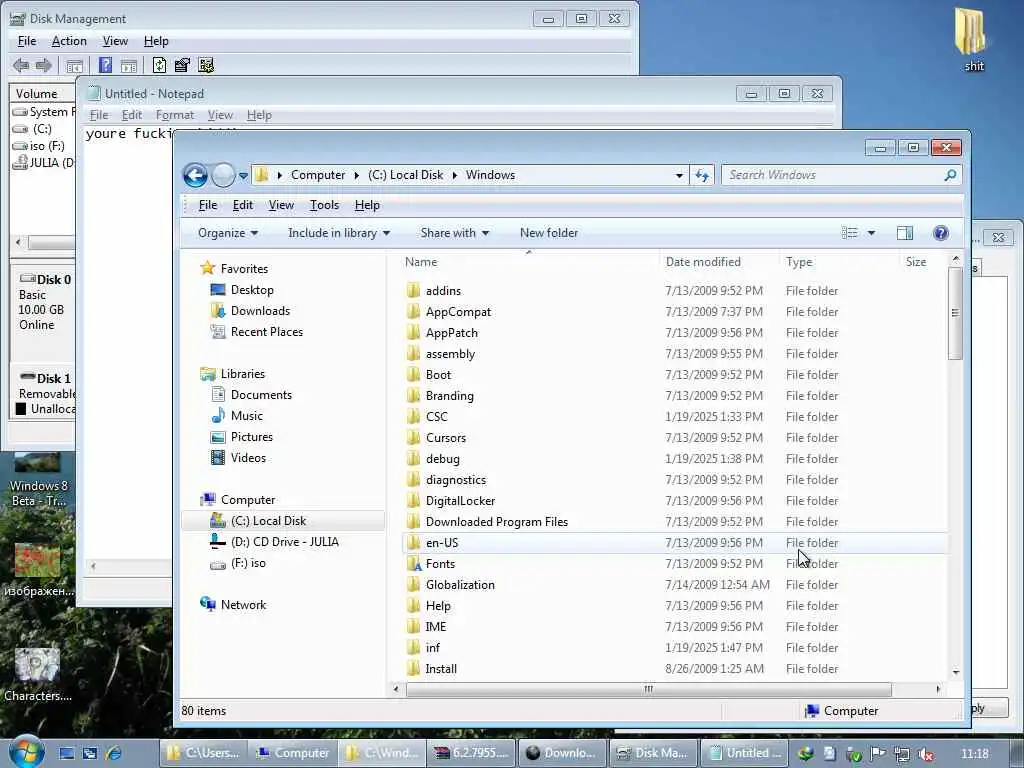Click the change view icon
The height and width of the screenshot is (768, 1024).
(850, 233)
